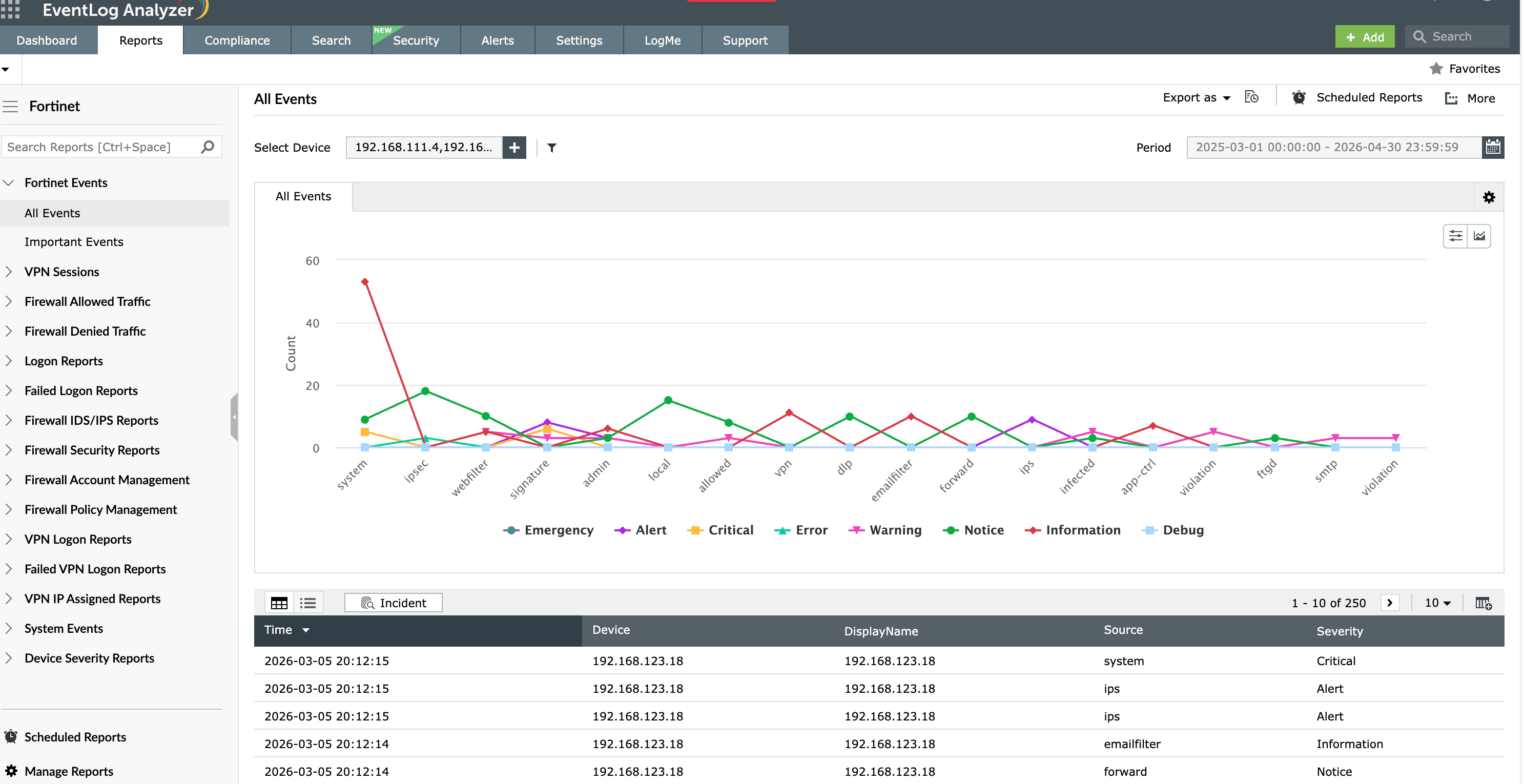Viewport: 1524px width, 784px height.
Task: Click the Severity column header
Action: click(1340, 631)
